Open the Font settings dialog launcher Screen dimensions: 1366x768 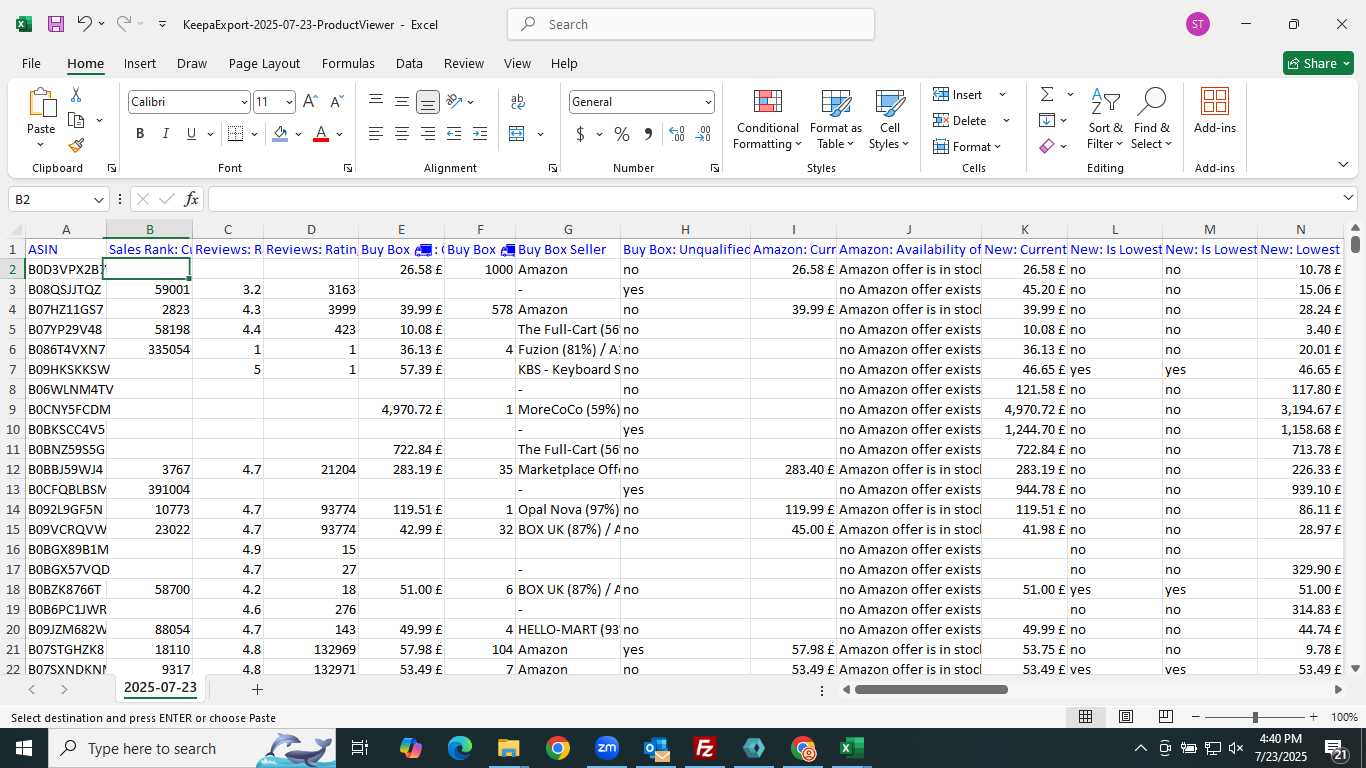(x=348, y=168)
